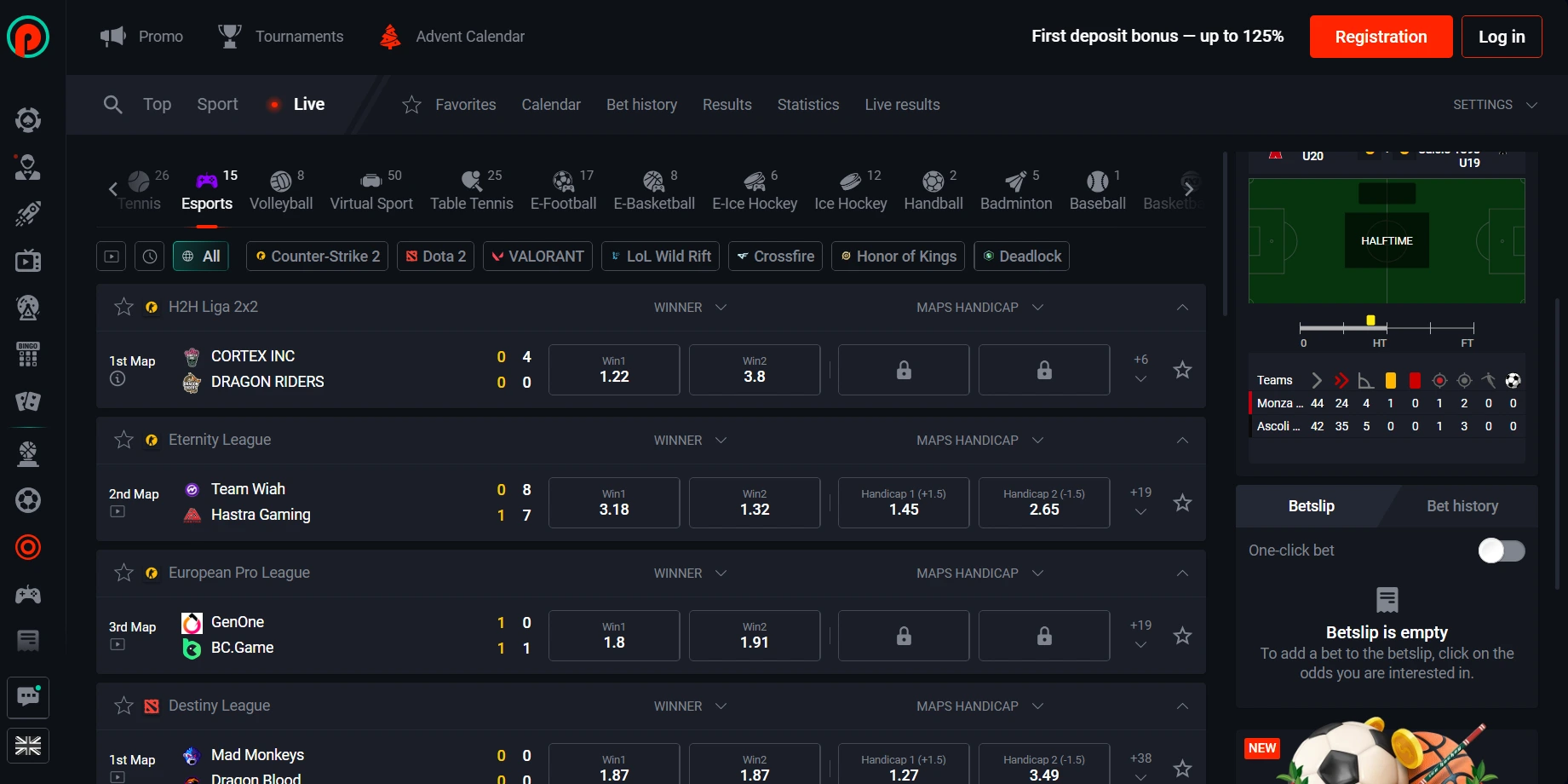Screen dimensions: 1568x784
Task: Switch to Betslip tab
Action: pyautogui.click(x=1311, y=506)
